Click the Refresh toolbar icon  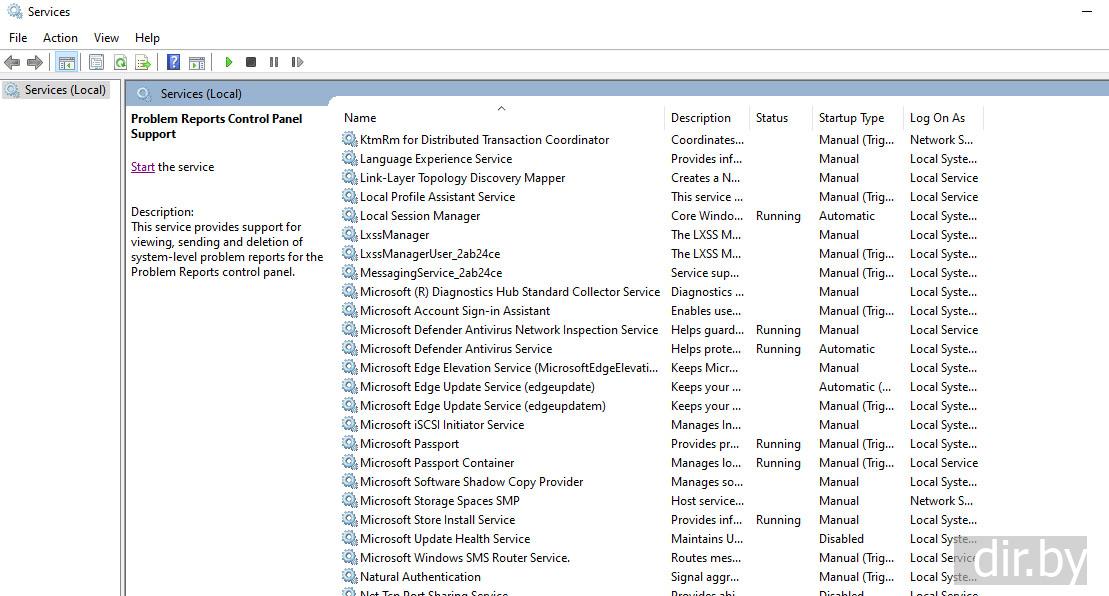click(120, 62)
